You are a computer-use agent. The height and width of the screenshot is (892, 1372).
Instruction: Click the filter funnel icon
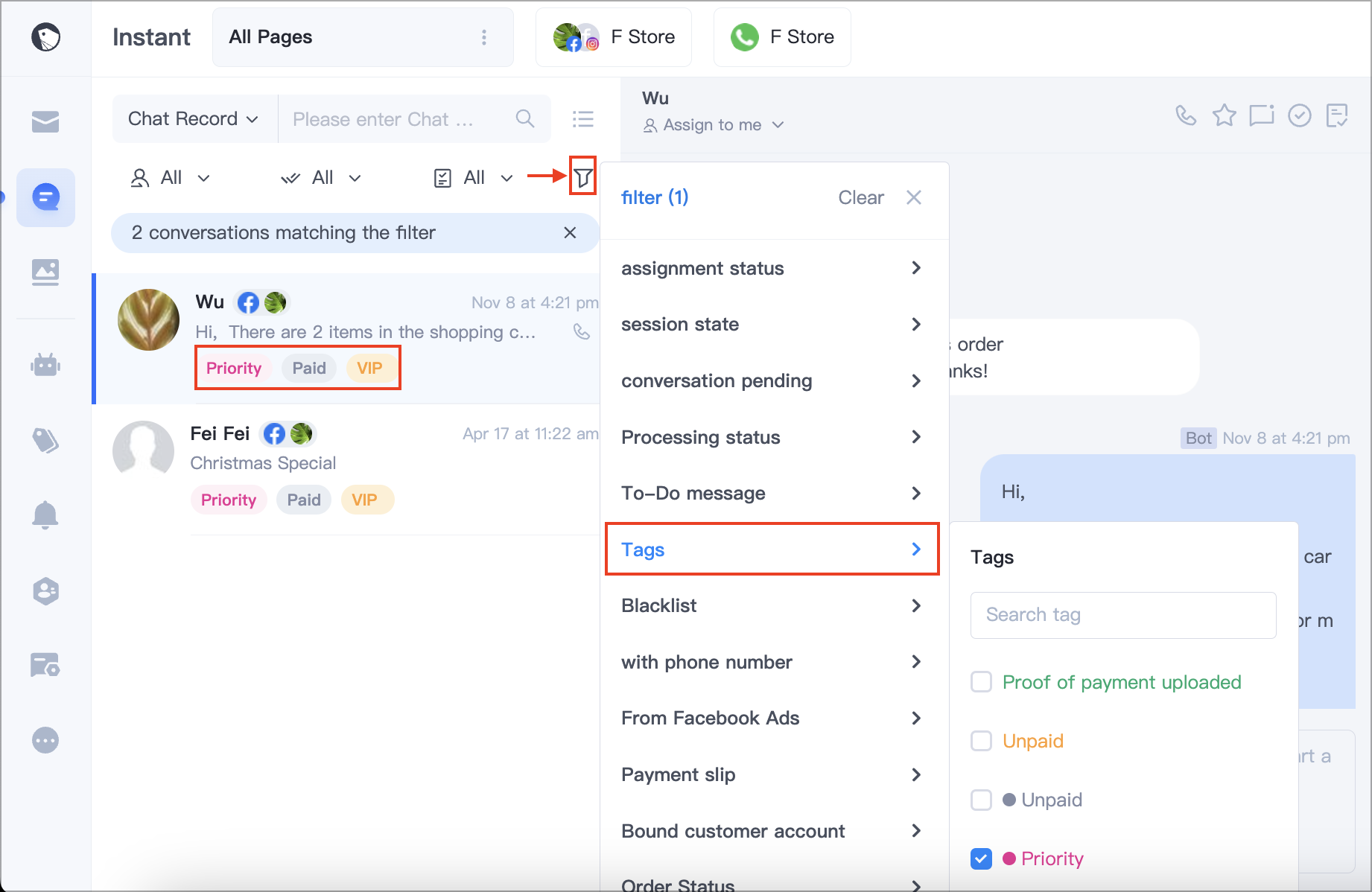[x=583, y=177]
